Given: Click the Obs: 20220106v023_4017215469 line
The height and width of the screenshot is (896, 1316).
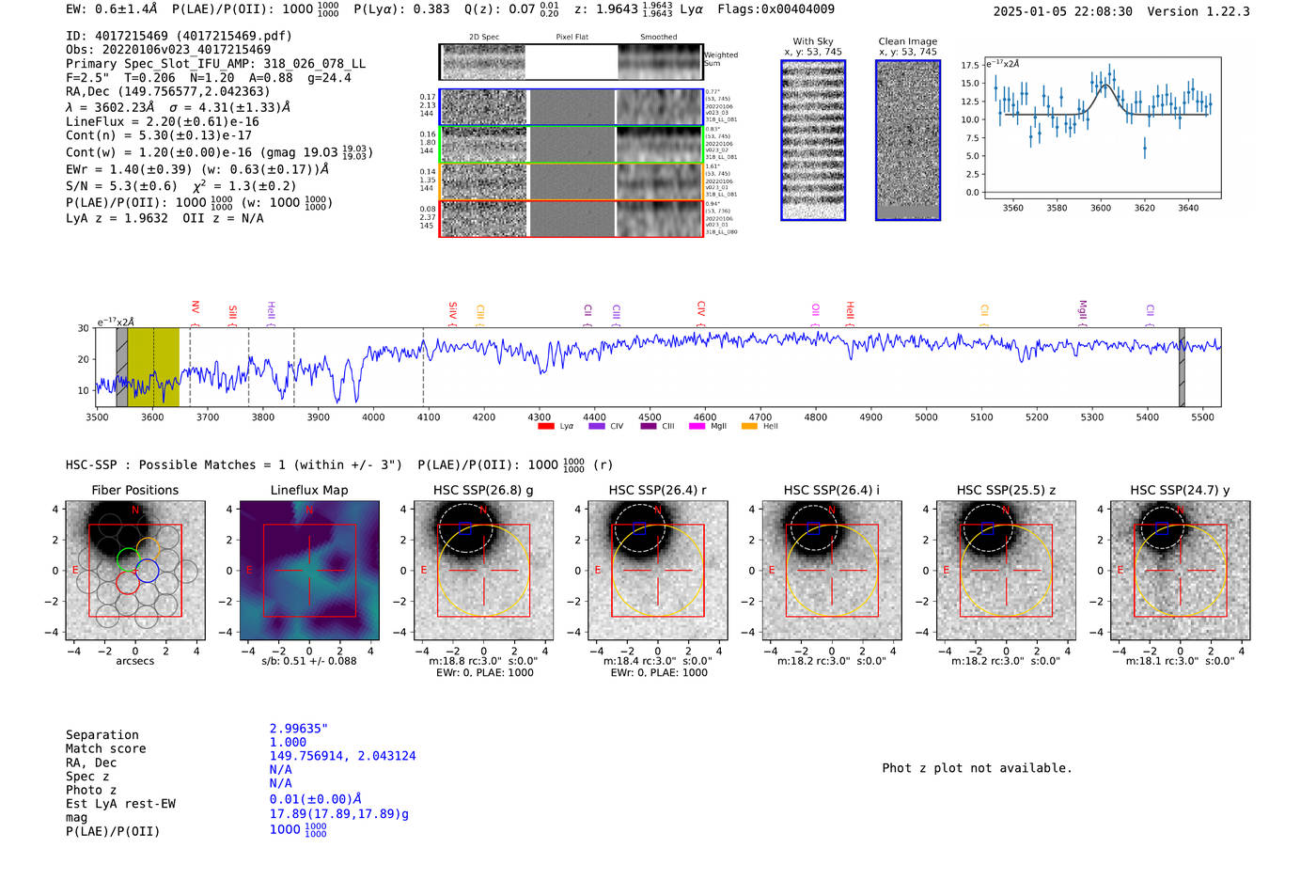Looking at the screenshot, I should pos(168,50).
